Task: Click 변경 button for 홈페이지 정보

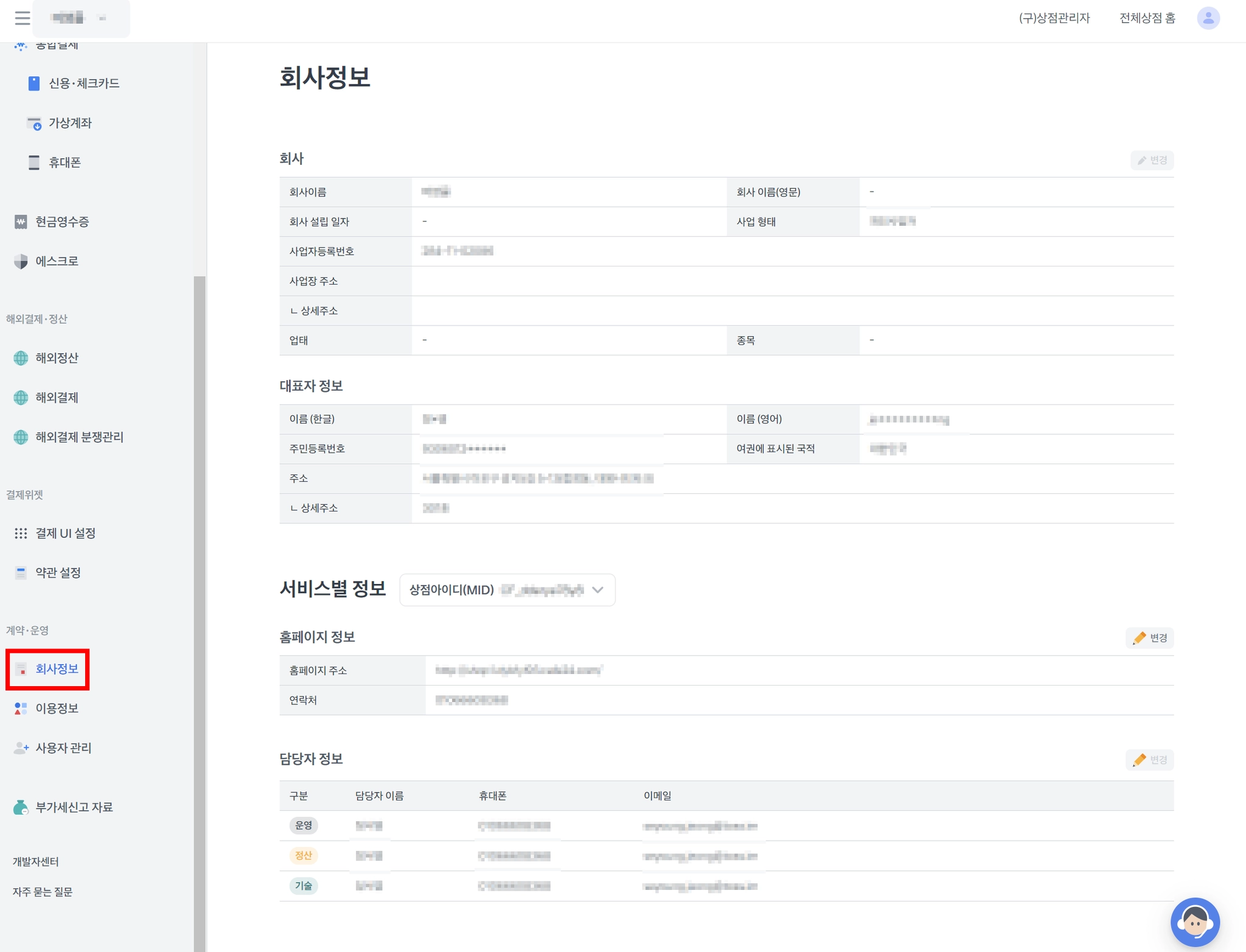Action: (1149, 638)
